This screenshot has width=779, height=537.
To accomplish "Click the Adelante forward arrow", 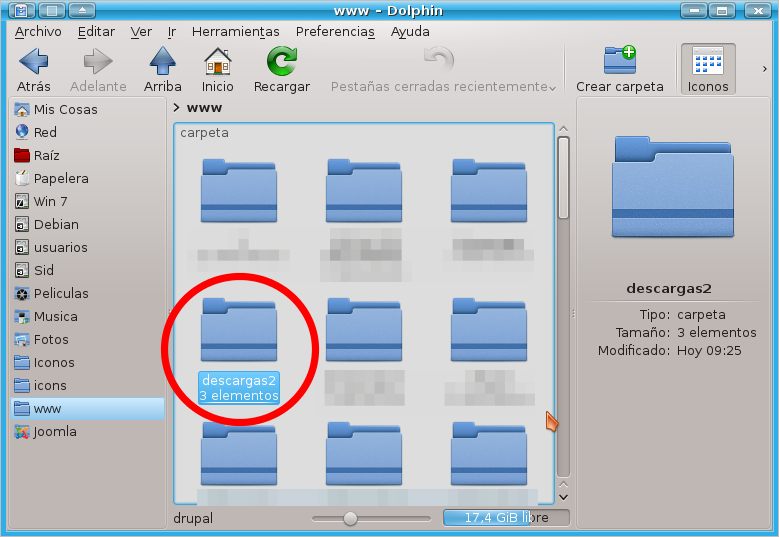I will tap(98, 70).
